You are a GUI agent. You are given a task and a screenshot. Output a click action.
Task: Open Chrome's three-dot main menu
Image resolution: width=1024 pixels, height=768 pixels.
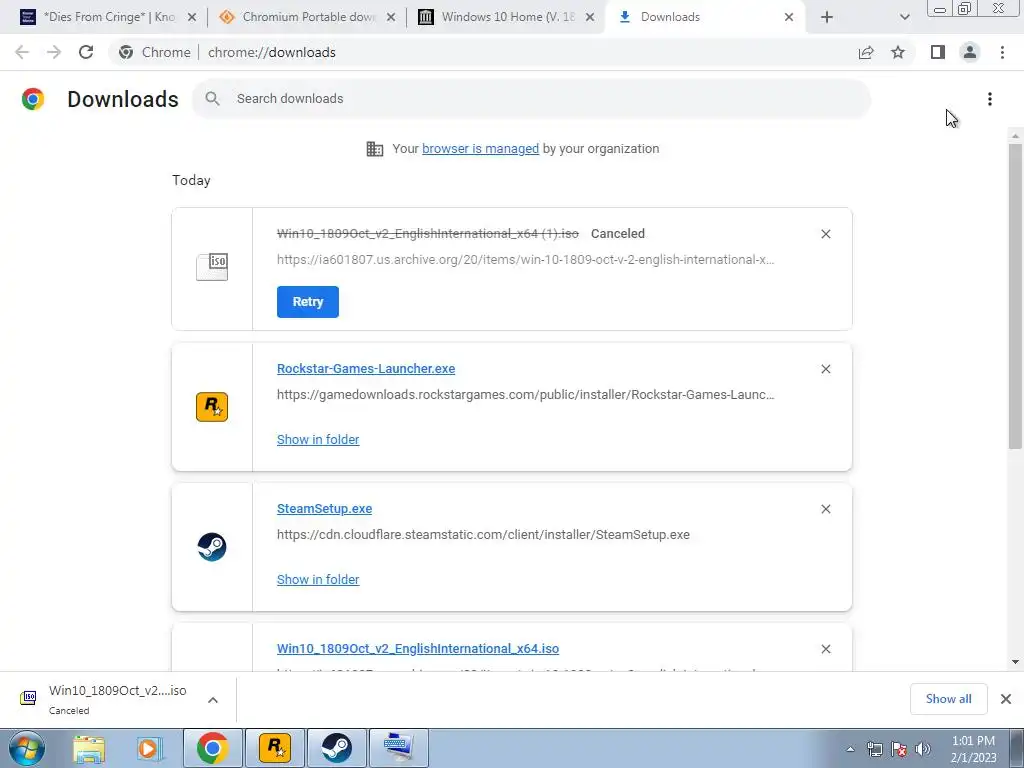pyautogui.click(x=1002, y=52)
